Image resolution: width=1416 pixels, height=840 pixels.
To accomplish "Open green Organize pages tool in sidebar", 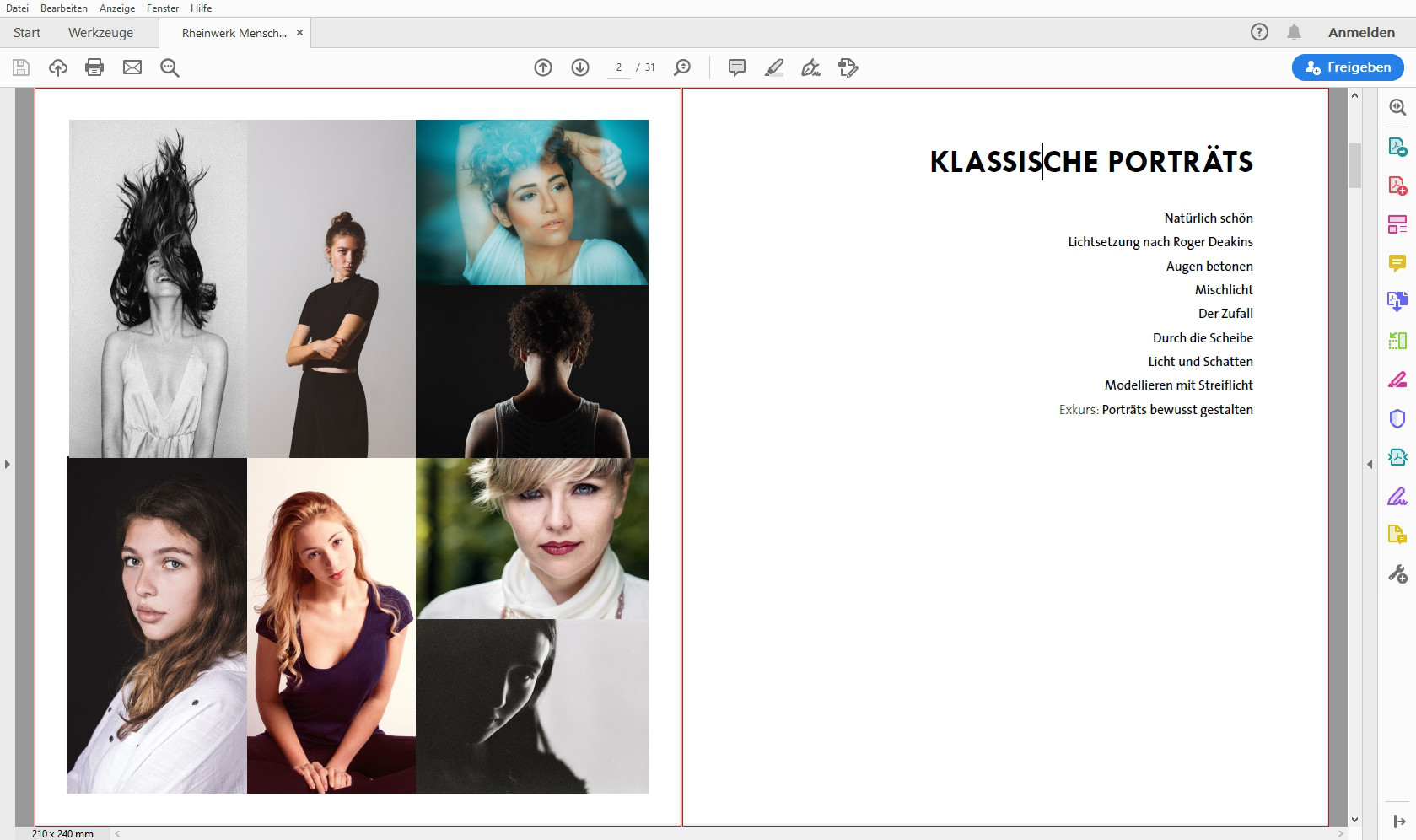I will [x=1397, y=341].
